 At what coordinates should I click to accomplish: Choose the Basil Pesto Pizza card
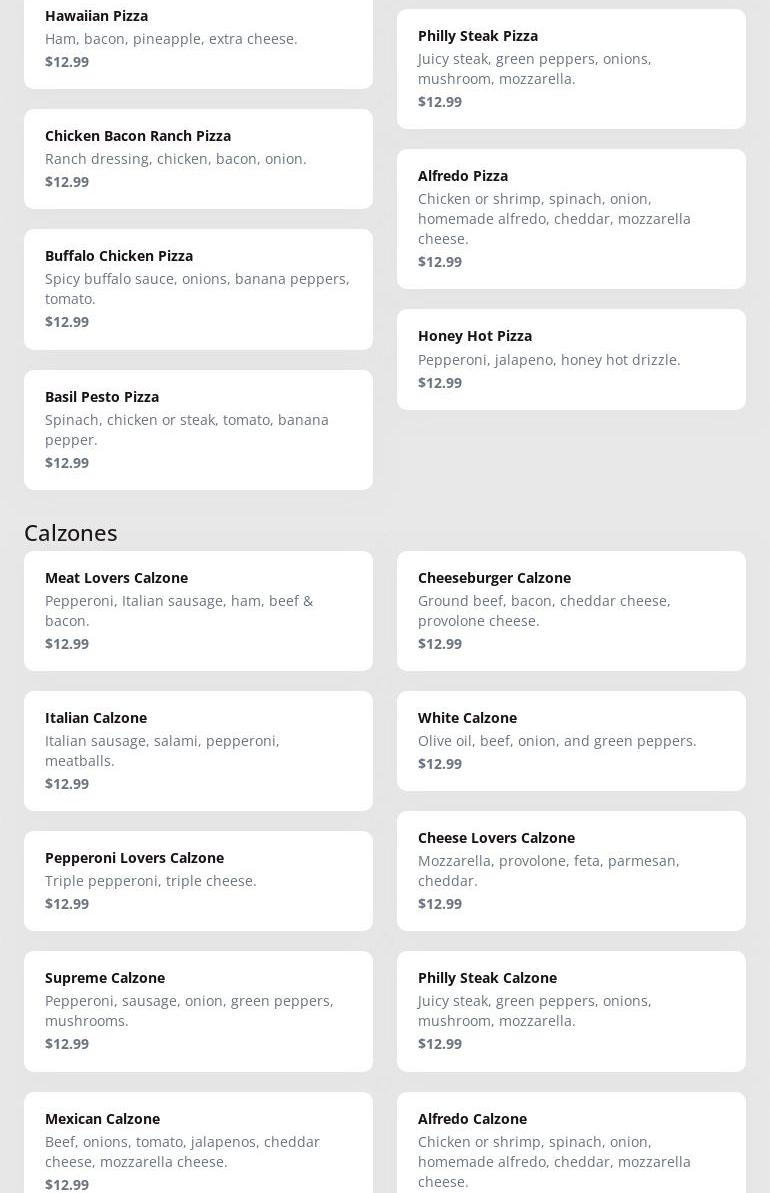pyautogui.click(x=198, y=430)
